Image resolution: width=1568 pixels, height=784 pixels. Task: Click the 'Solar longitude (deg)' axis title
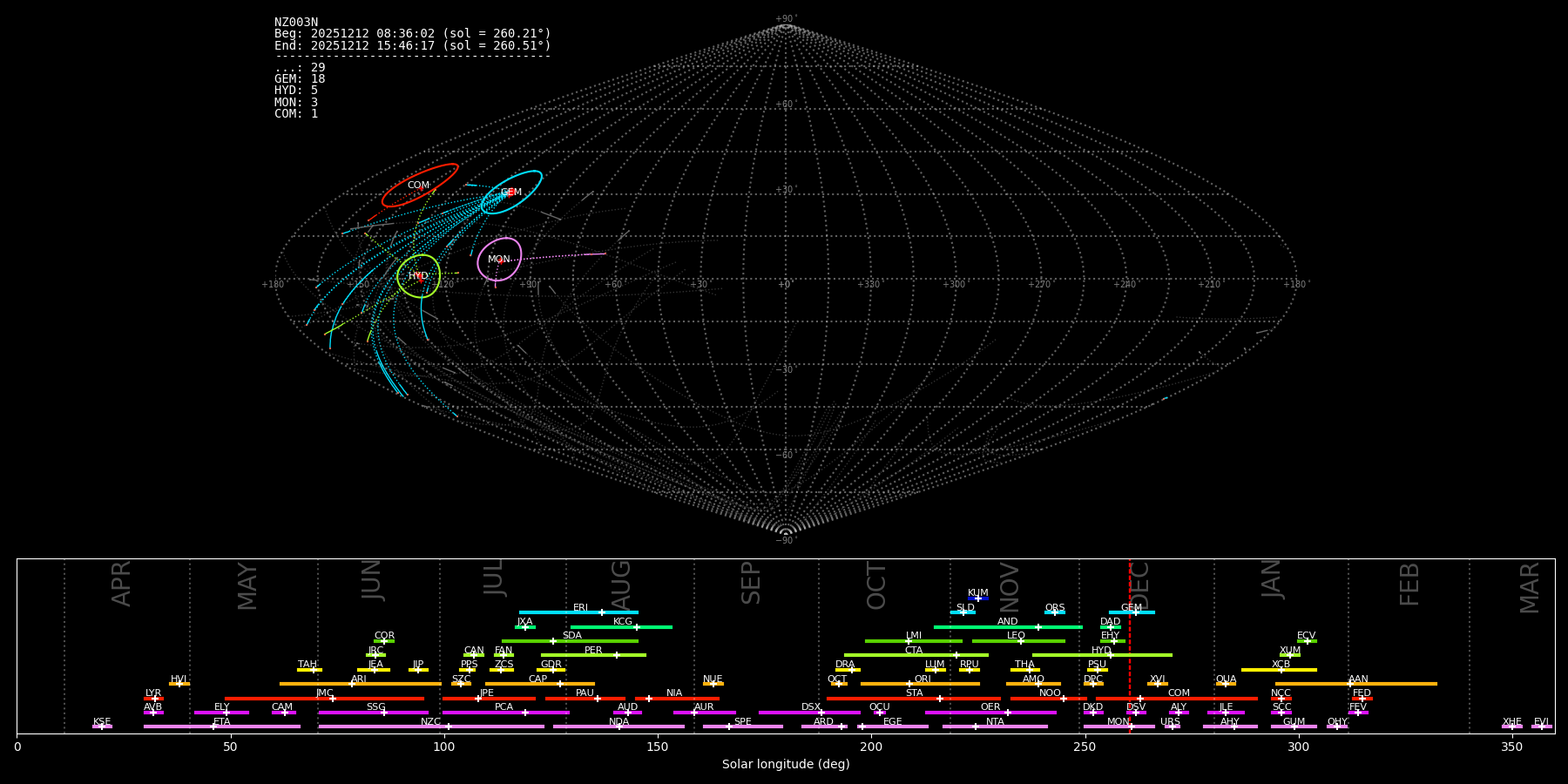(x=786, y=765)
